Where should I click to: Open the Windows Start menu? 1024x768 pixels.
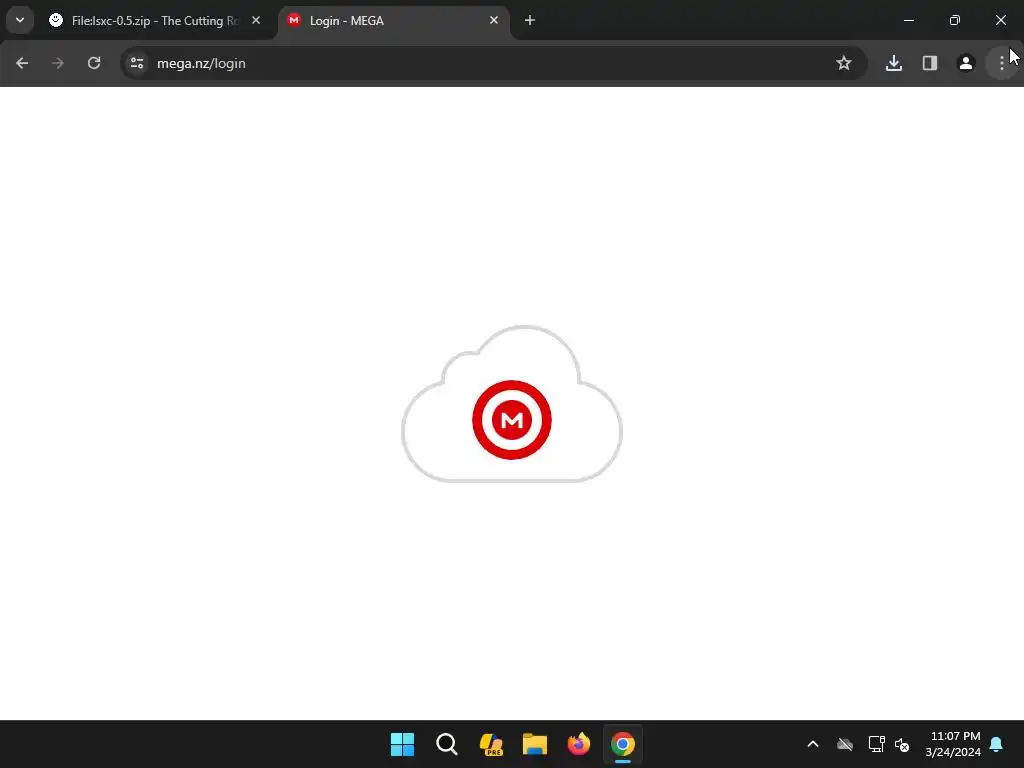402,744
